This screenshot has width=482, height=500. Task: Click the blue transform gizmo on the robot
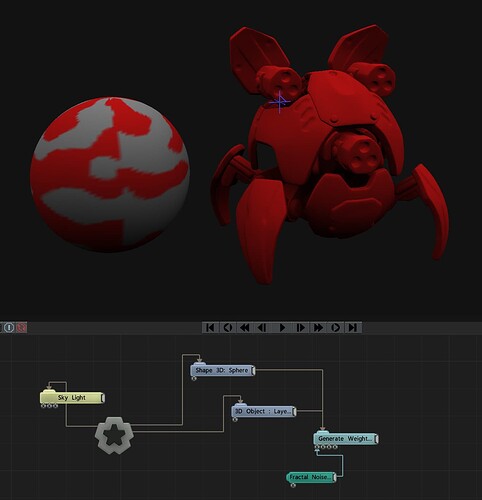tap(280, 102)
